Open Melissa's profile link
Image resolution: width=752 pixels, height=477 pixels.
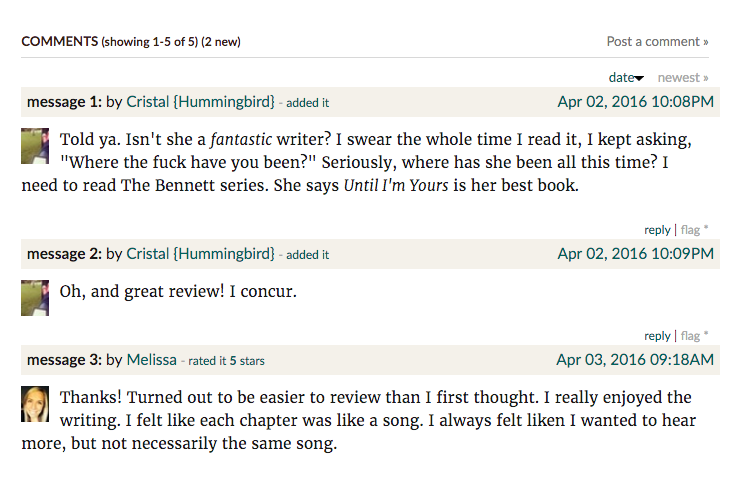coord(152,360)
